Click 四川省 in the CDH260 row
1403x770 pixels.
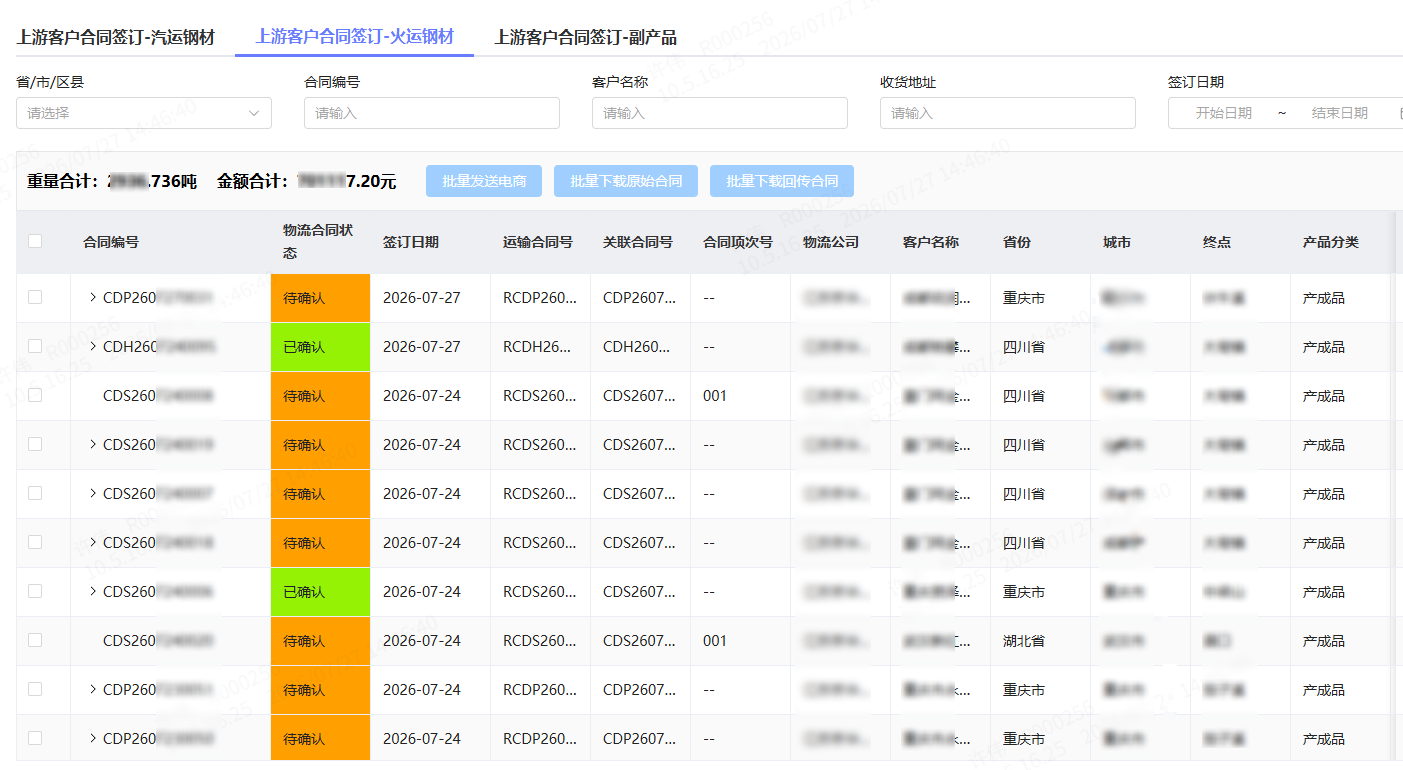1024,347
